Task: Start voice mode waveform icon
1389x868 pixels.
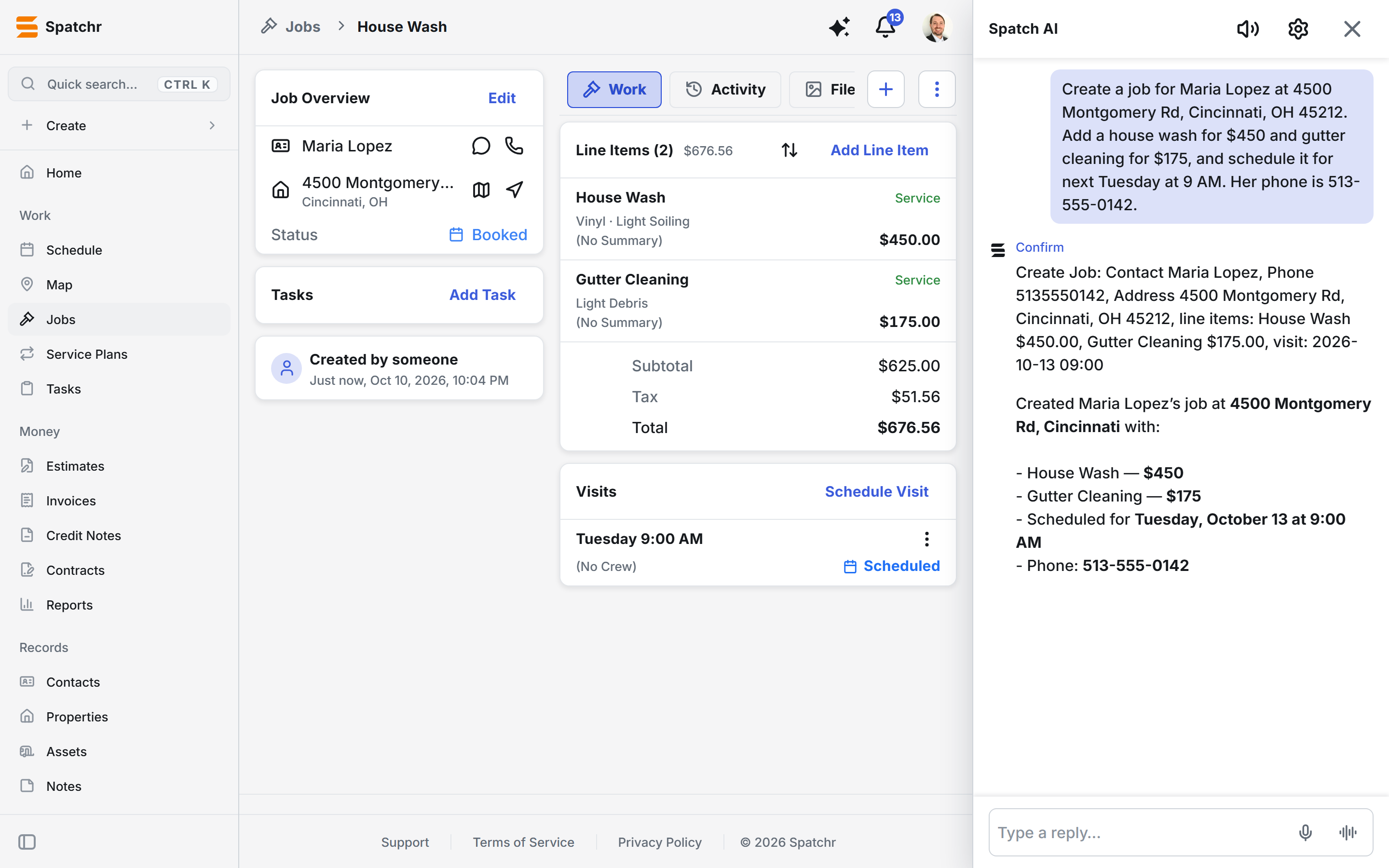Action: (x=1348, y=832)
